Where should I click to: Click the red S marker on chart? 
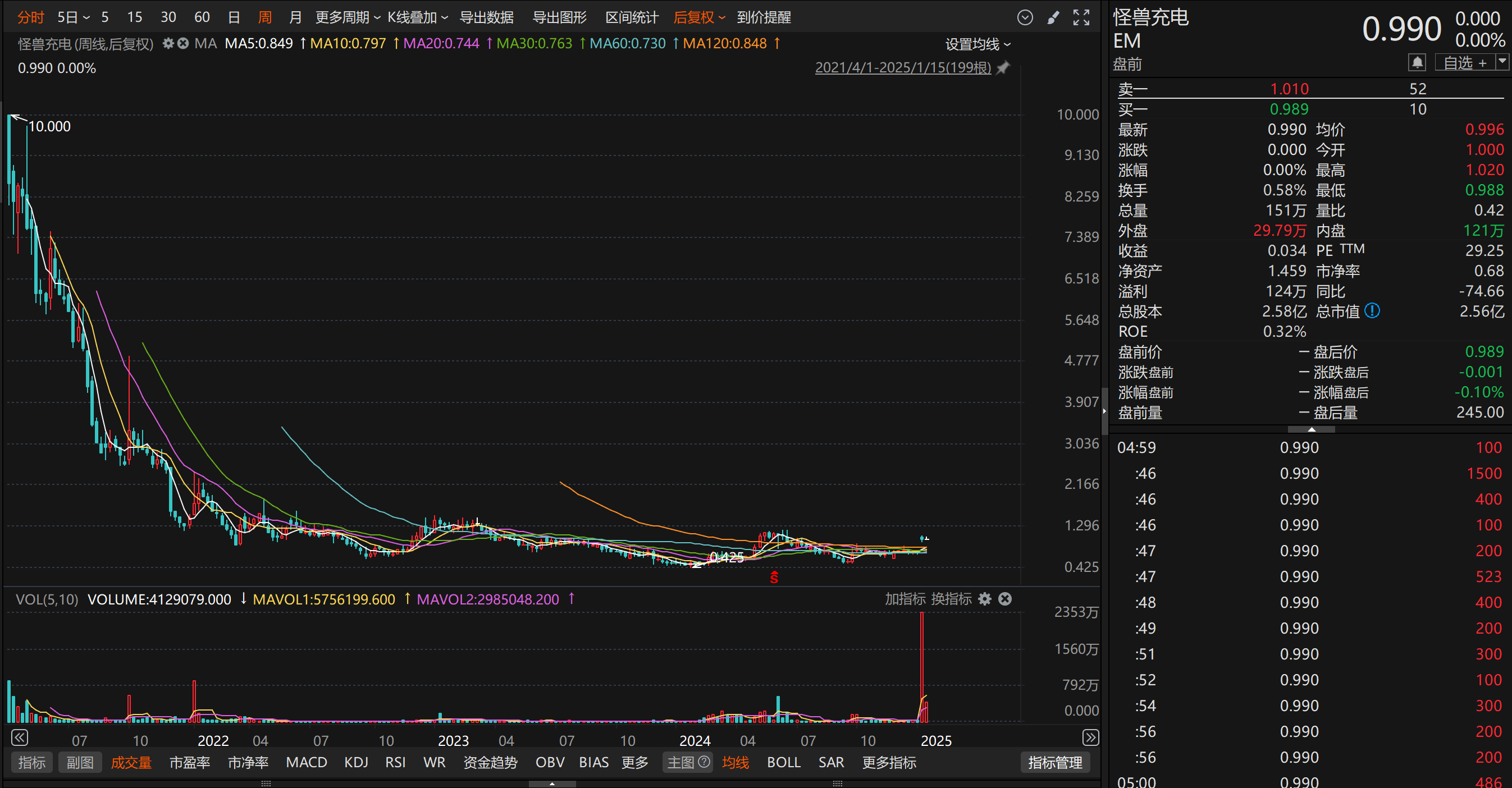(774, 578)
